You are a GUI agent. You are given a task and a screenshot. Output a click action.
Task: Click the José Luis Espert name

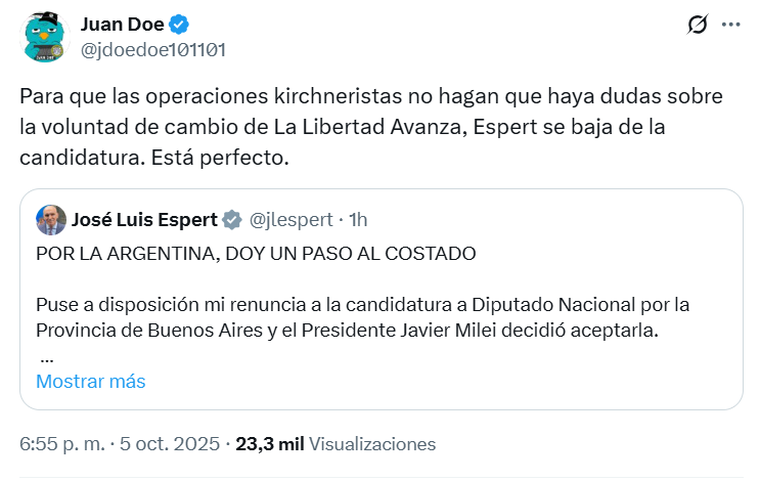144,219
